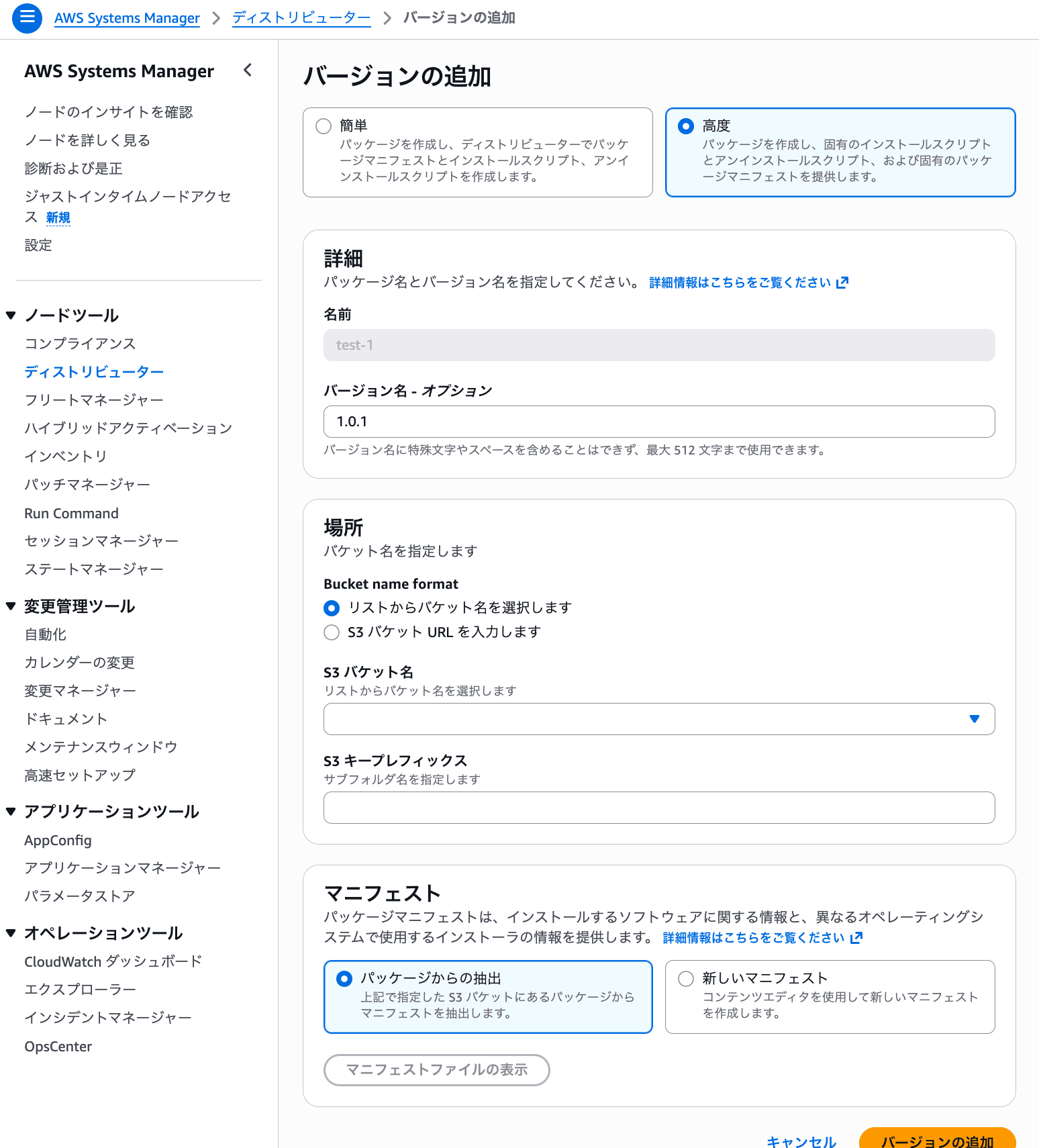Open CloudWatch ダッシュボード in sidebar
Image resolution: width=1039 pixels, height=1148 pixels.
[113, 961]
